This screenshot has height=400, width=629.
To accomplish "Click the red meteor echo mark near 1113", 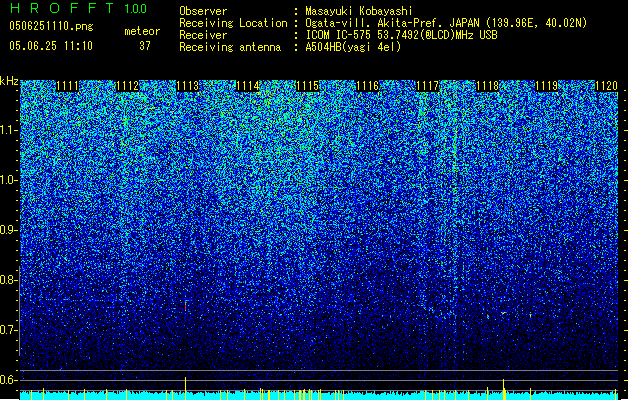I will [x=186, y=306].
